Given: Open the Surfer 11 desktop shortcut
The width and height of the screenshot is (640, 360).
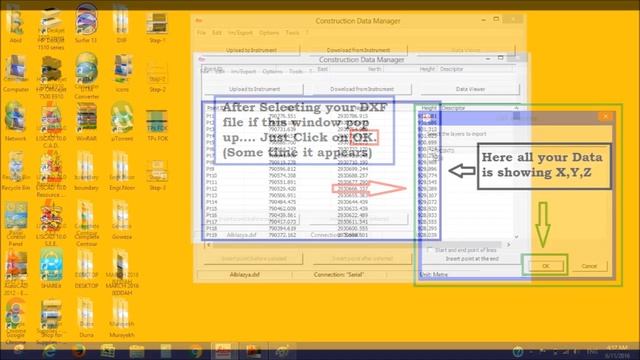Looking at the screenshot, I should (86, 24).
